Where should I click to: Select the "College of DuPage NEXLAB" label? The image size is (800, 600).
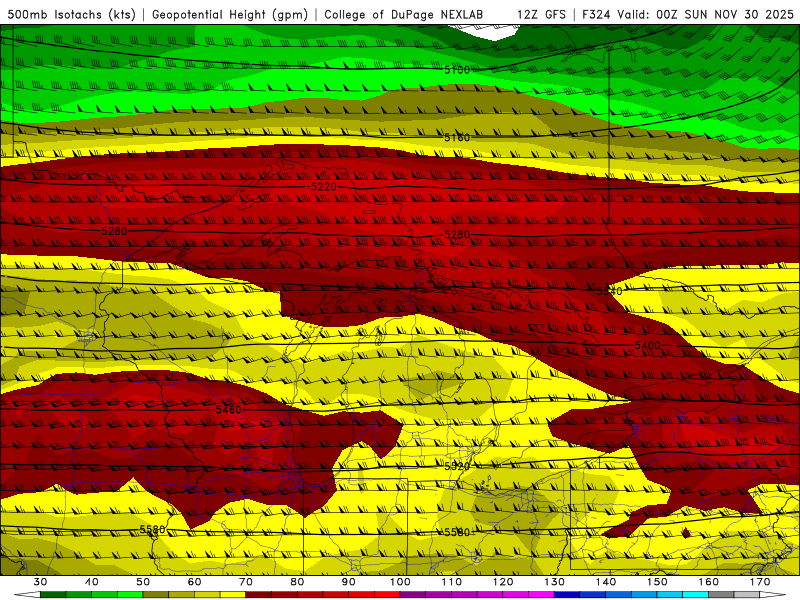[x=404, y=15]
